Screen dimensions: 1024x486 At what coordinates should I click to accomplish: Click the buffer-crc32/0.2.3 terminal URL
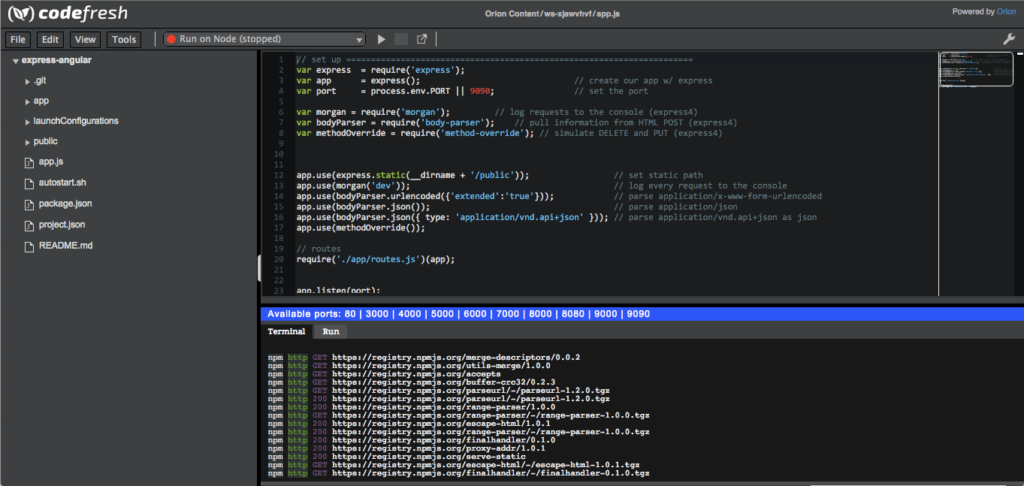point(443,382)
